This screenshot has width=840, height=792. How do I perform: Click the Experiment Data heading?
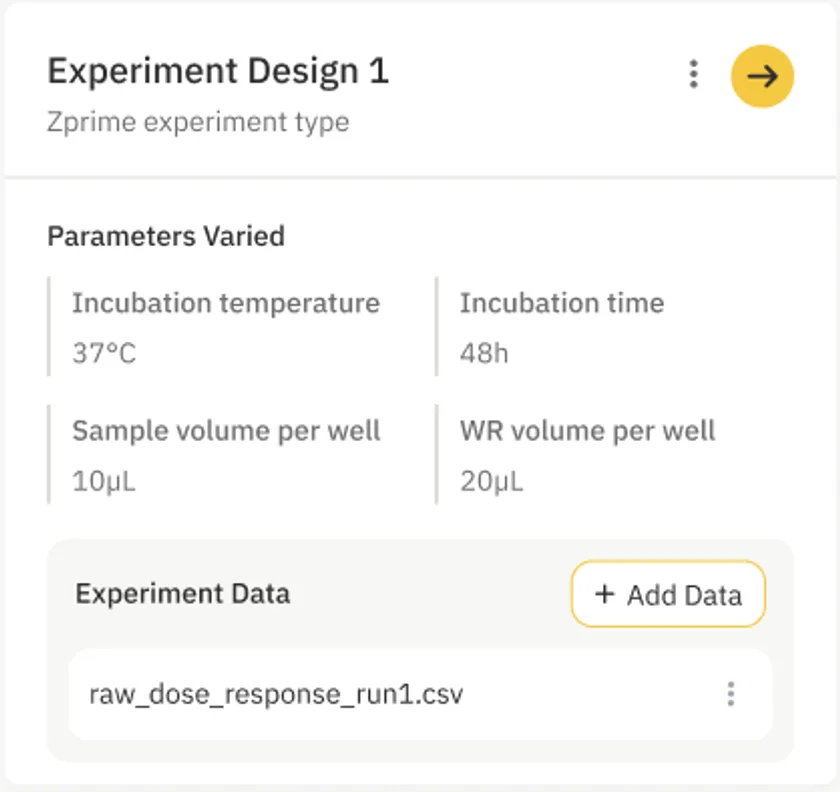[183, 594]
